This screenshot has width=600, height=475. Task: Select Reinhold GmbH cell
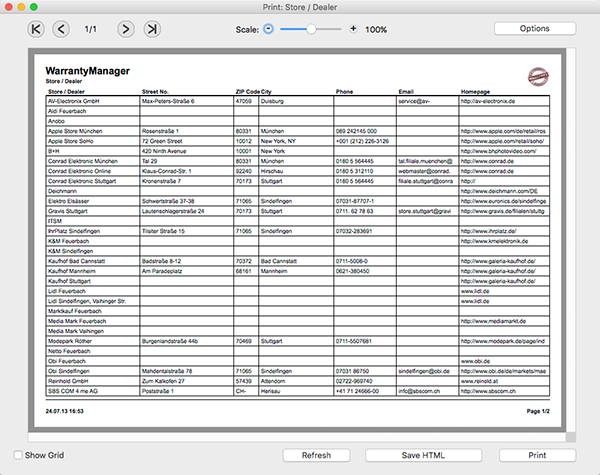click(93, 381)
